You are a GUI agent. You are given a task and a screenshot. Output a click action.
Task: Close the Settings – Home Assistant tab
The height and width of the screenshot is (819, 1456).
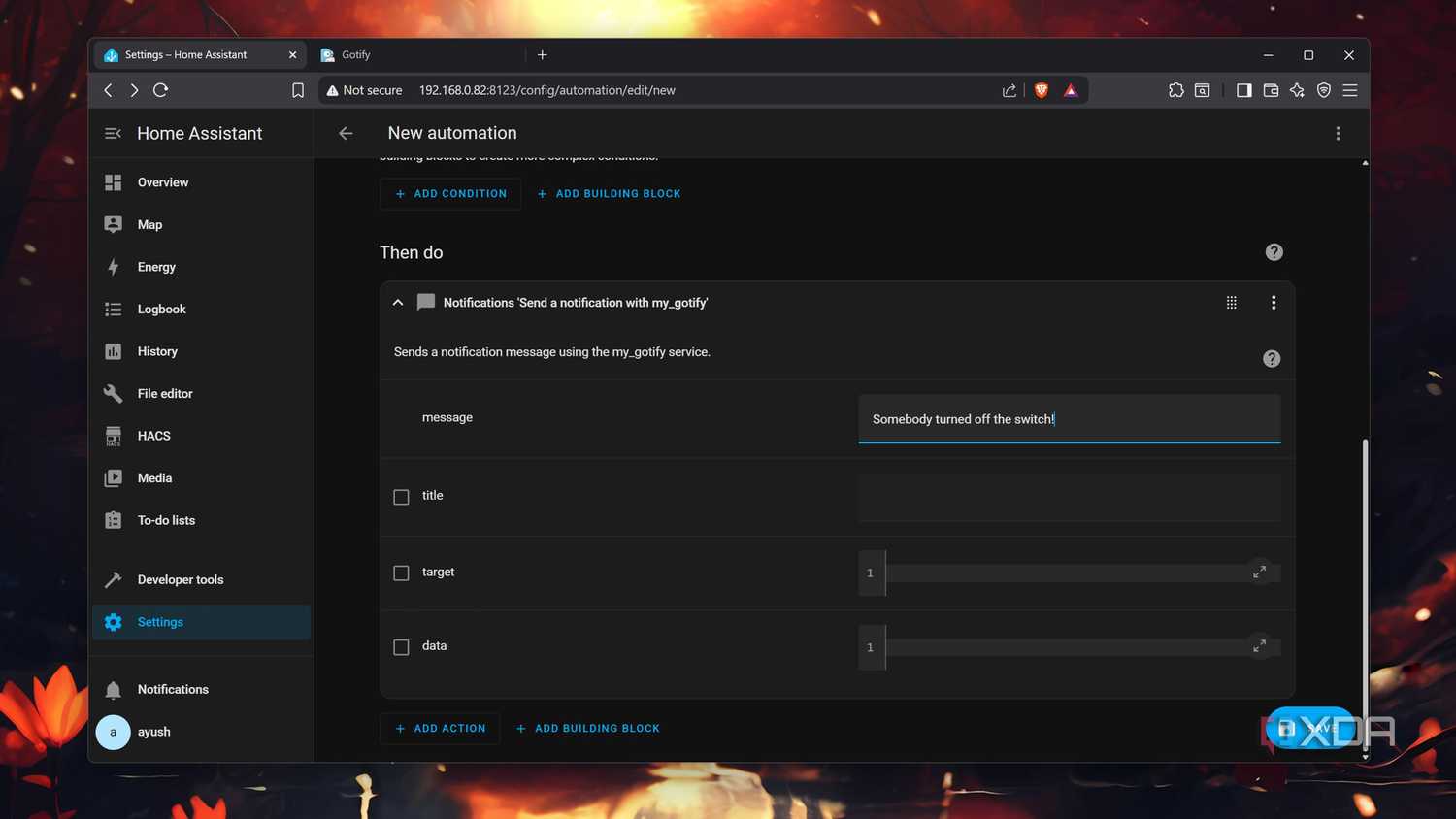pos(293,55)
